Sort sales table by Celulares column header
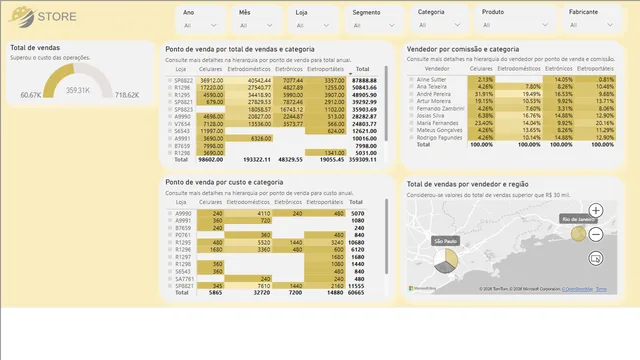The width and height of the screenshot is (640, 360). point(210,69)
